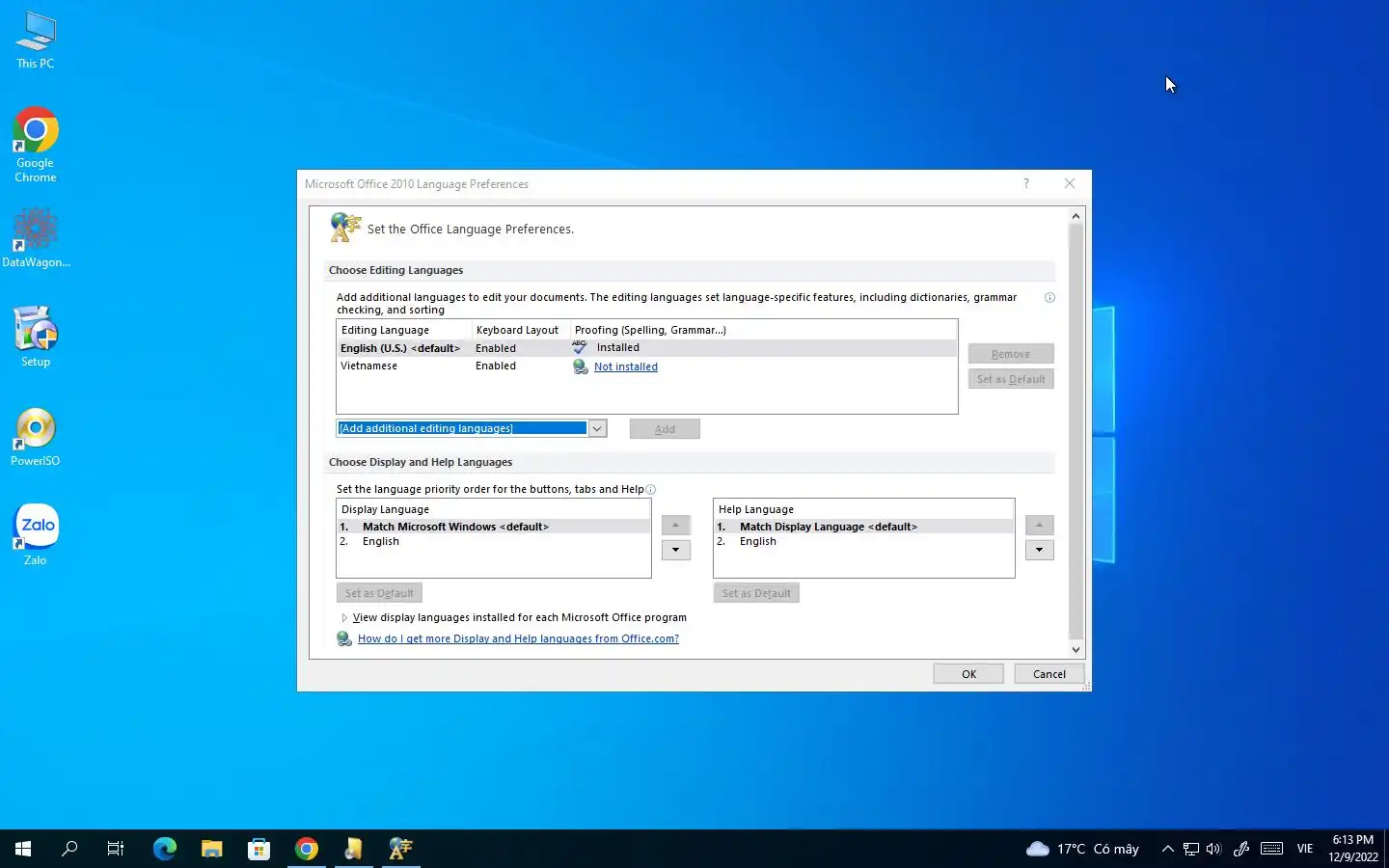Select 'Match Display Language' help language
This screenshot has width=1389, height=868.
click(x=863, y=527)
